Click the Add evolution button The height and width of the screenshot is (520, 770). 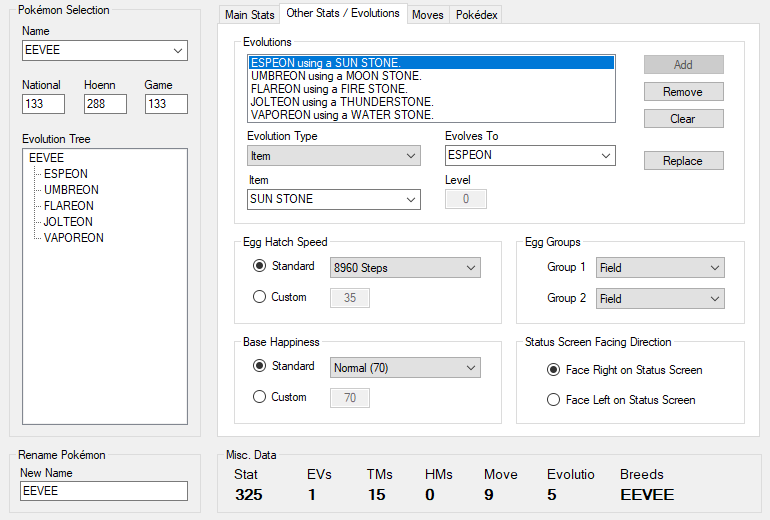click(x=684, y=64)
